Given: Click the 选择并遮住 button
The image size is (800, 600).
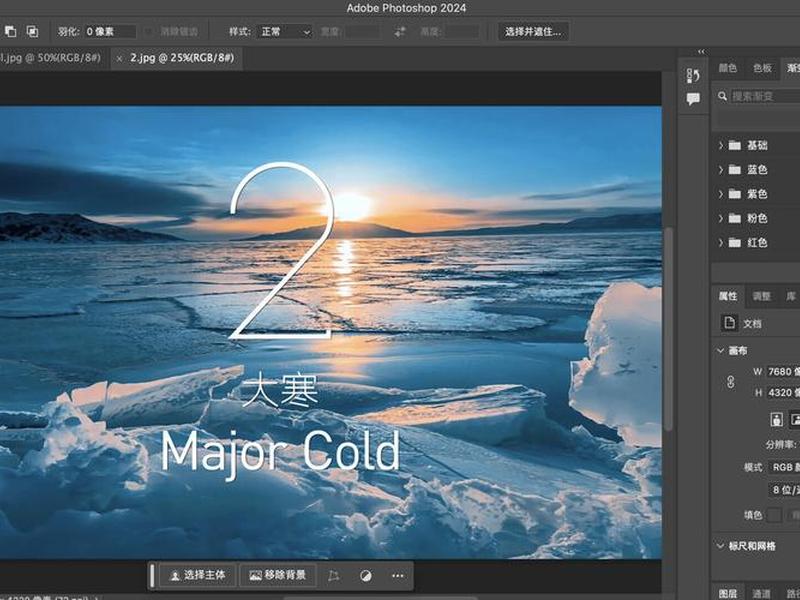Looking at the screenshot, I should [533, 32].
